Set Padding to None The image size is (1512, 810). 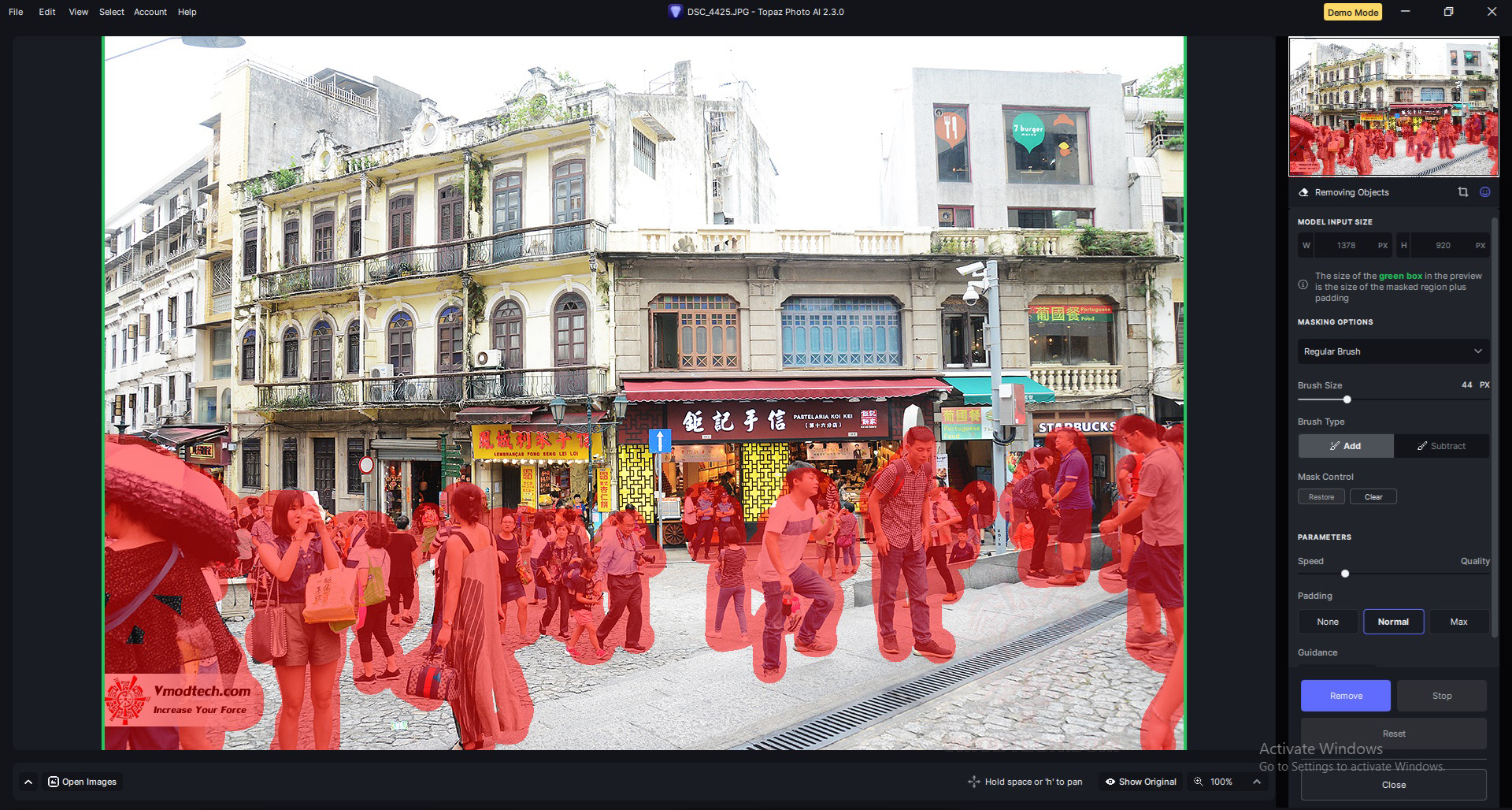point(1328,622)
